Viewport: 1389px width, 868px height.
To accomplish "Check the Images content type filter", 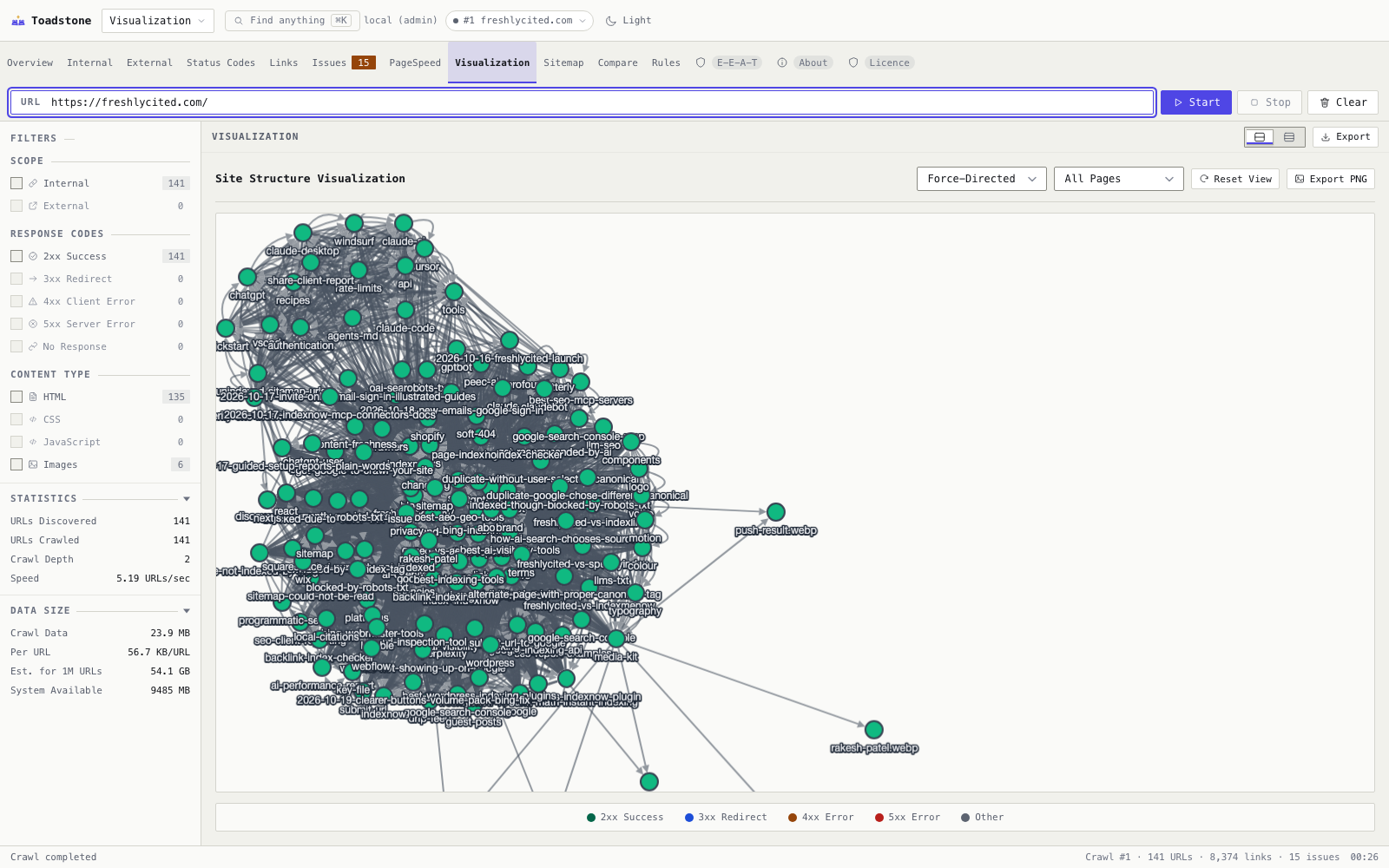I will [16, 464].
